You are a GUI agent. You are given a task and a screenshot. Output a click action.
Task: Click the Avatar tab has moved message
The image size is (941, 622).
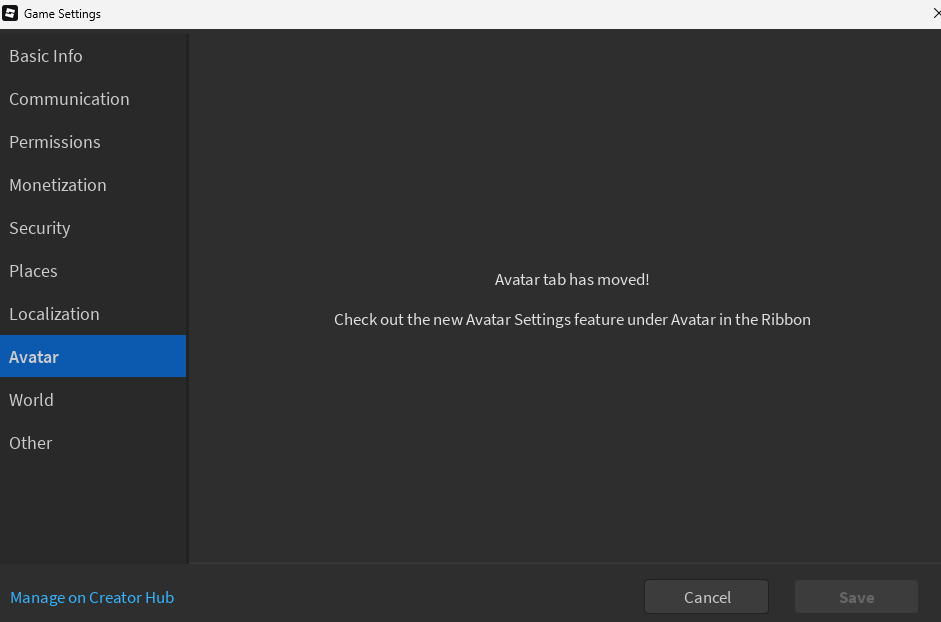pos(571,279)
